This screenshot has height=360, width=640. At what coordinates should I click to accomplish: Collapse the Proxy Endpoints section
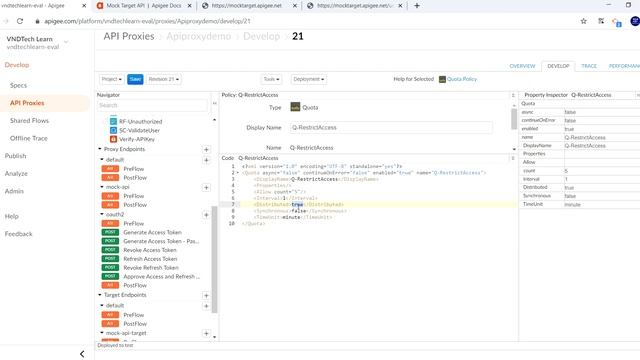click(100, 149)
